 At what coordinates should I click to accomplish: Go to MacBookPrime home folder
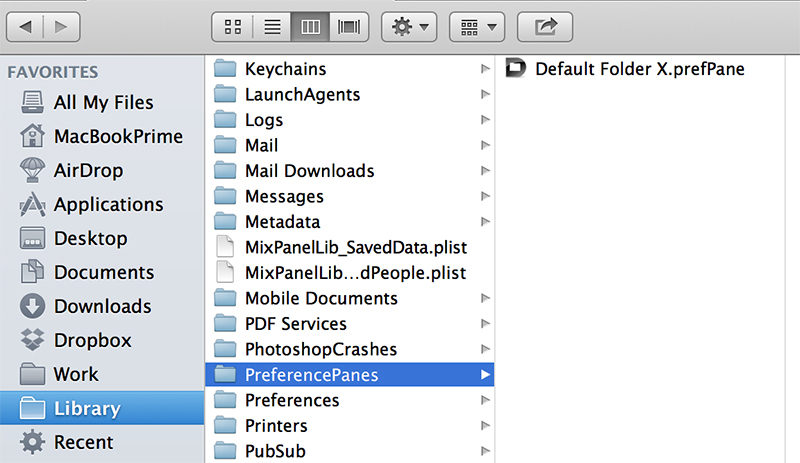(102, 136)
